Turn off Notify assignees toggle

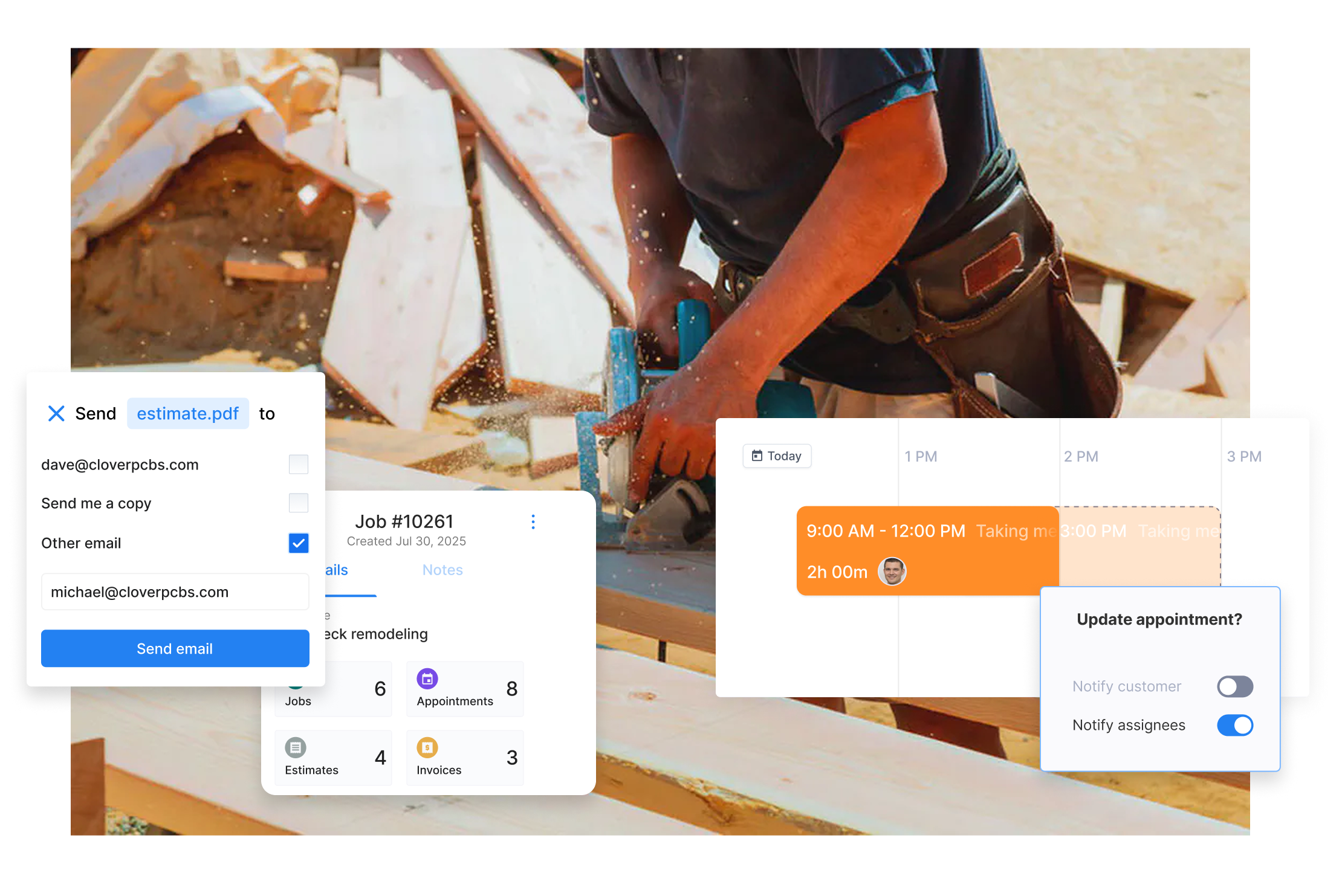pos(1235,725)
